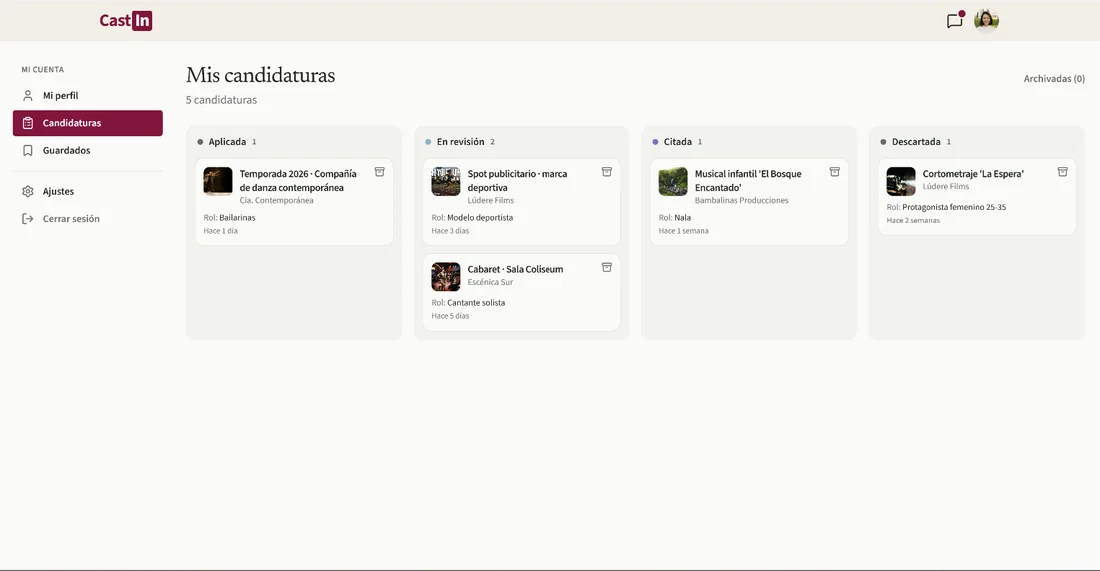Click the 5 candidaturas count text
Screen dimensions: 1100x571
(x=222, y=100)
